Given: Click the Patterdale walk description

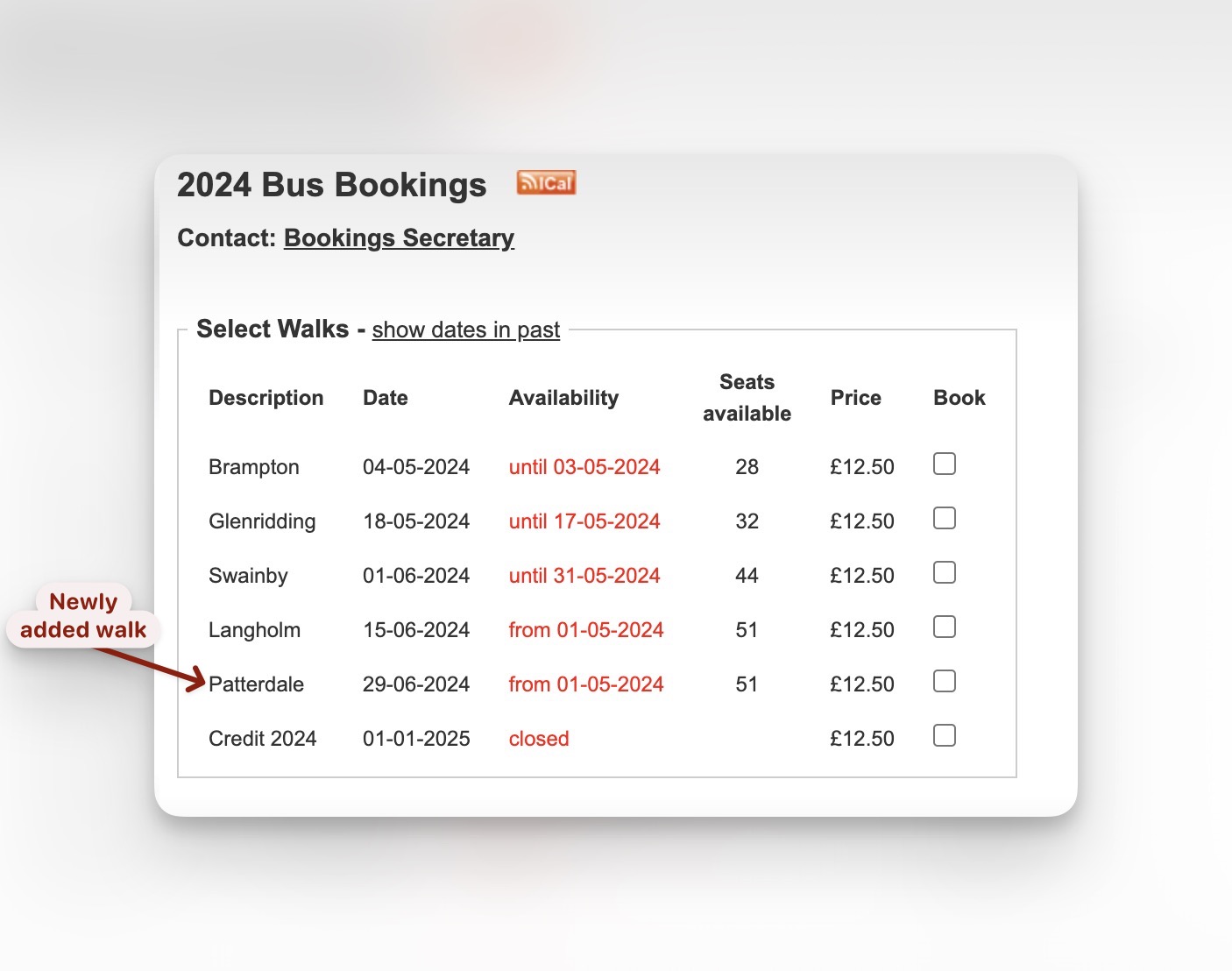Looking at the screenshot, I should pos(256,684).
